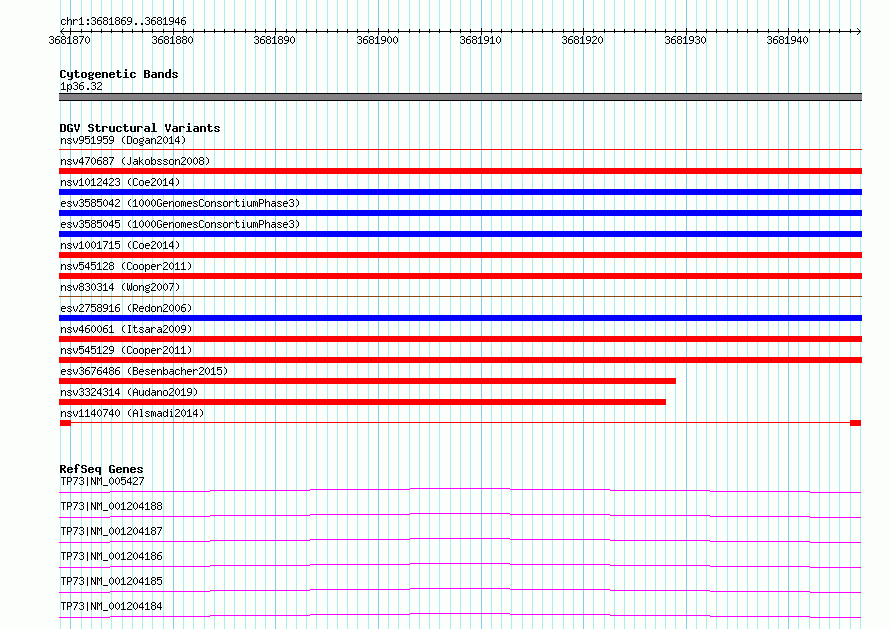Click the red bar under nsv545129
Screen dimensions: 890x629
[460, 360]
